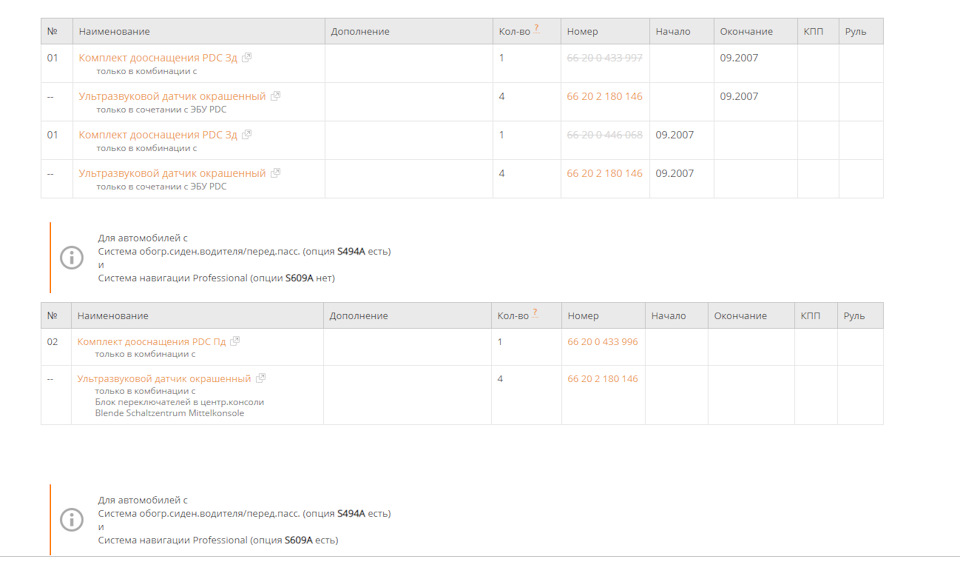Image resolution: width=960 pixels, height=579 pixels.
Task: Open crossed-out number 66 20 0 446 068
Action: coord(604,135)
